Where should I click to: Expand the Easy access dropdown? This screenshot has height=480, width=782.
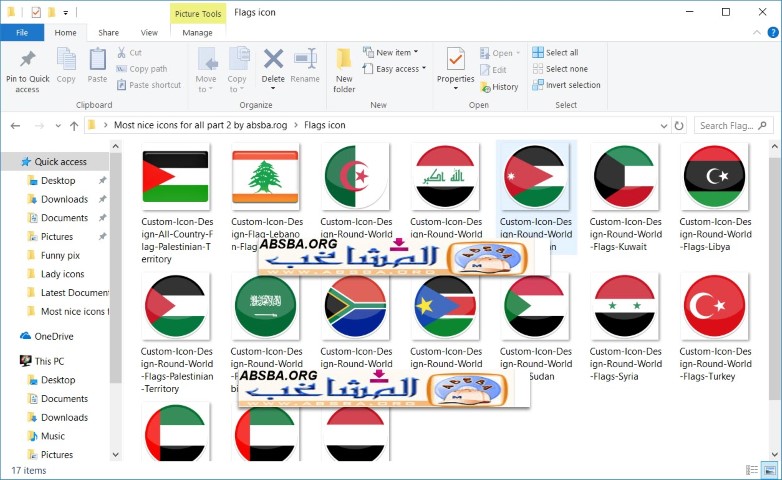tap(394, 69)
